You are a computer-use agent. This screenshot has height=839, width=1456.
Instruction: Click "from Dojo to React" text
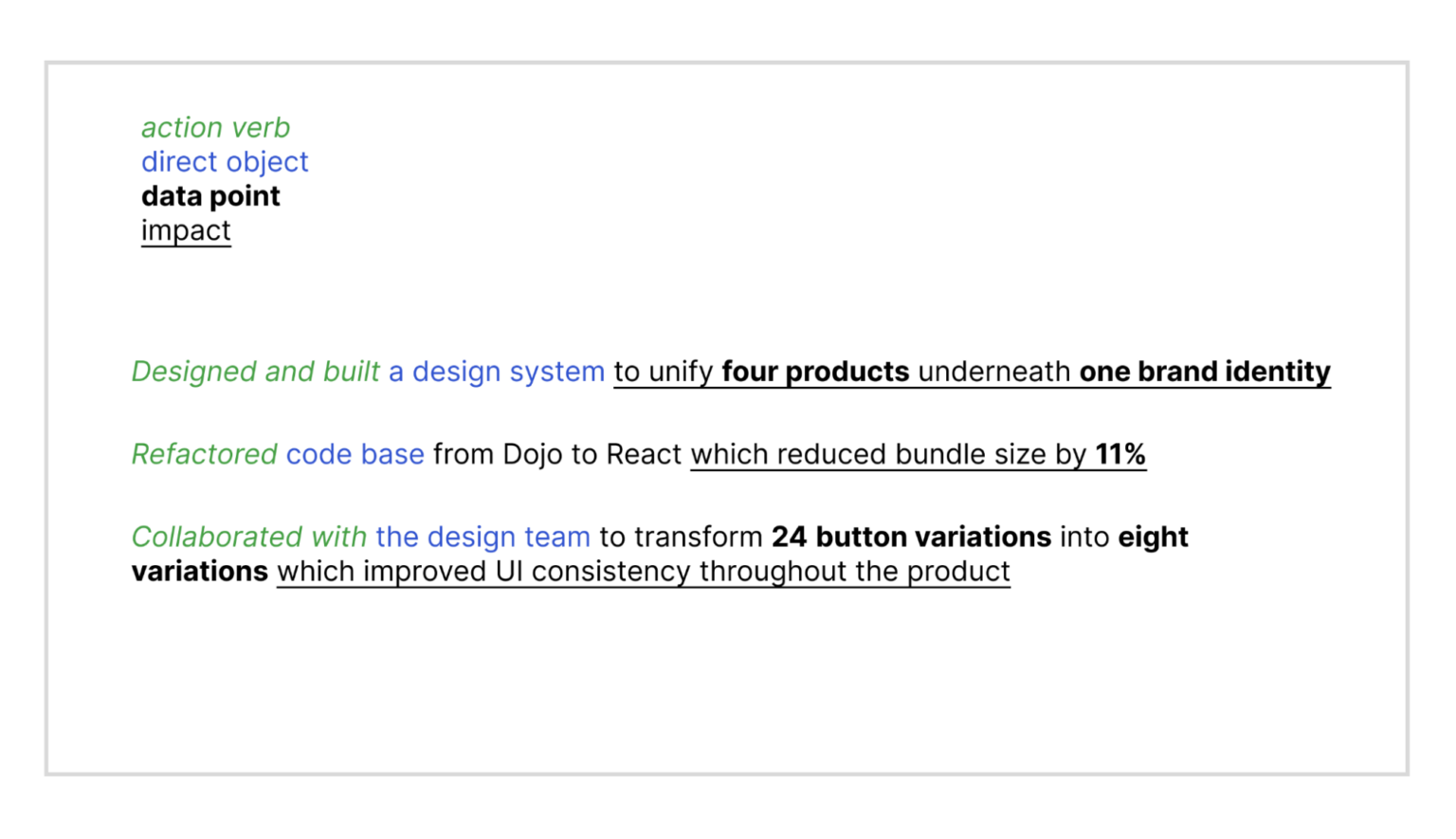[557, 454]
